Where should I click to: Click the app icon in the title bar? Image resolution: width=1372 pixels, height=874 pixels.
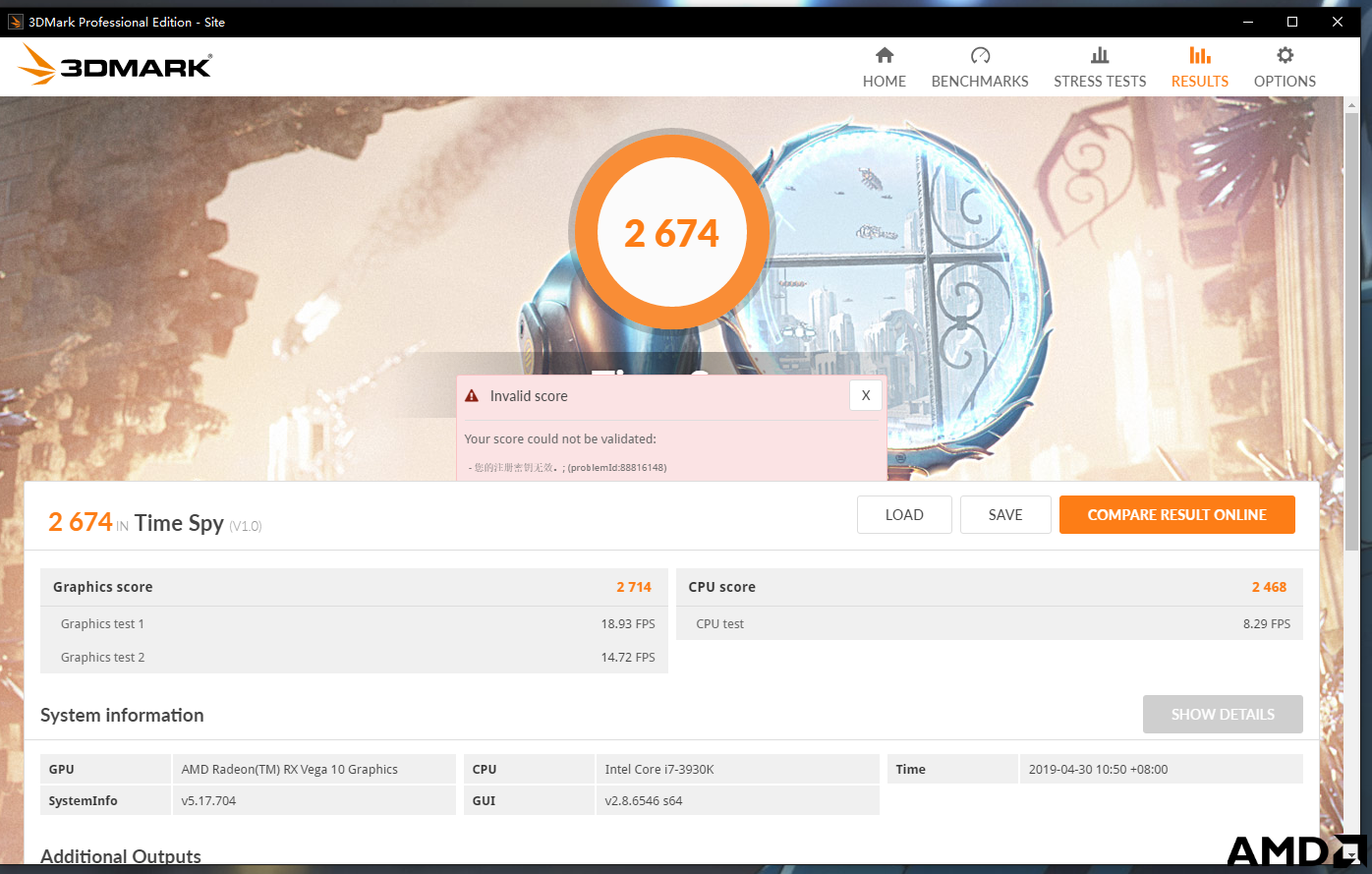pos(15,22)
